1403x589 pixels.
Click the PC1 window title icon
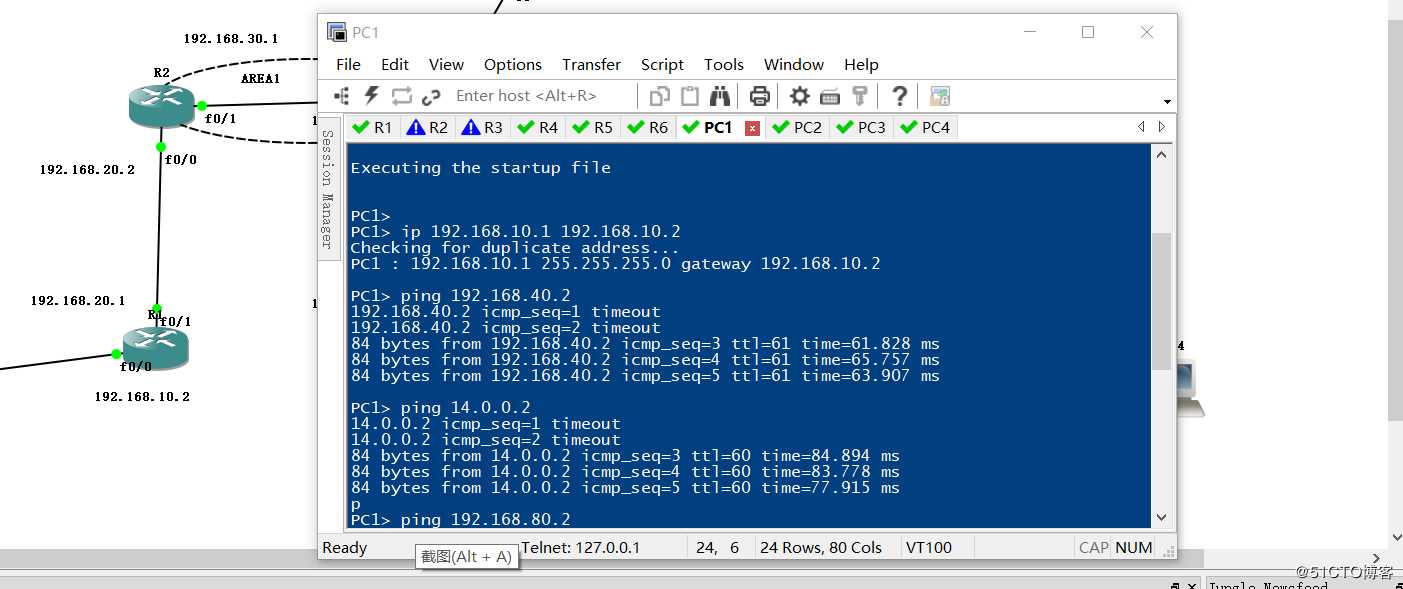(337, 32)
